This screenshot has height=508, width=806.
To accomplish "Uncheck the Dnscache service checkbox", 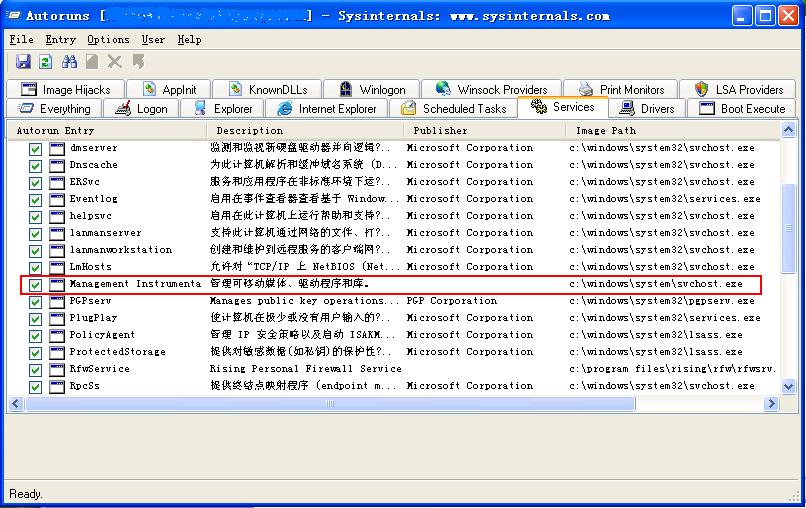I will 35,166.
